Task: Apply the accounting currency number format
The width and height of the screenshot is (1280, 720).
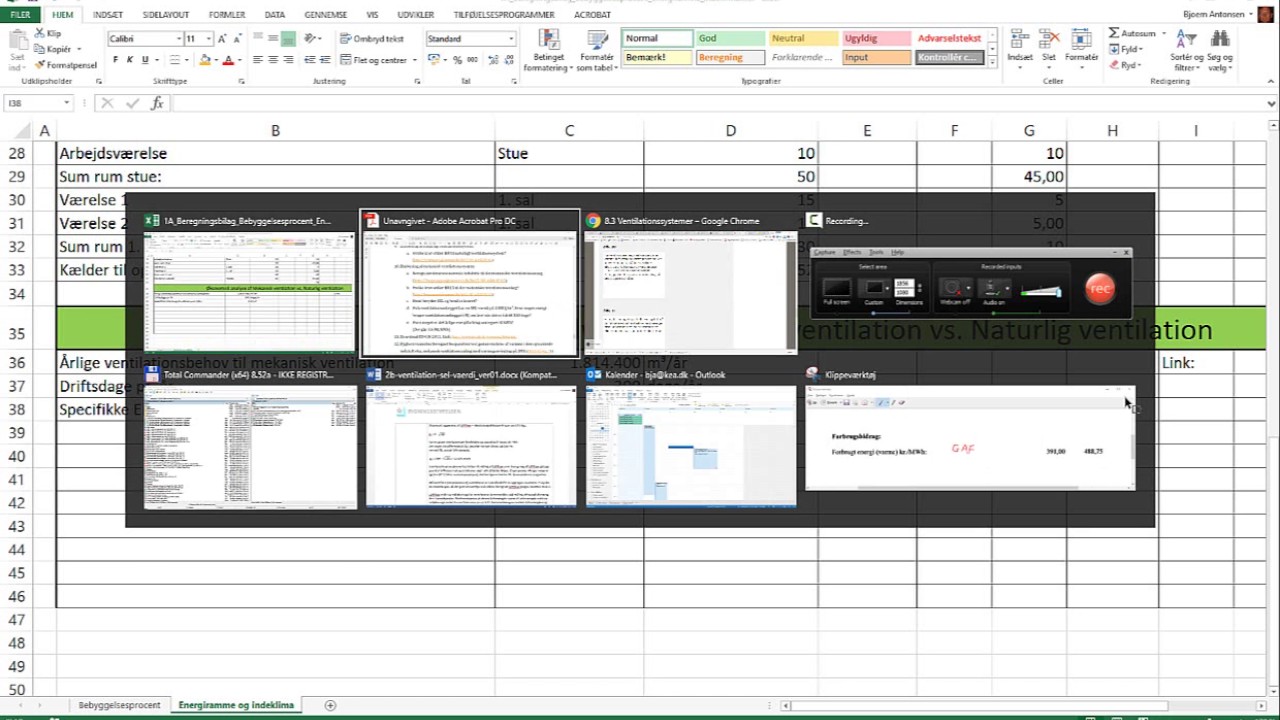Action: point(435,60)
